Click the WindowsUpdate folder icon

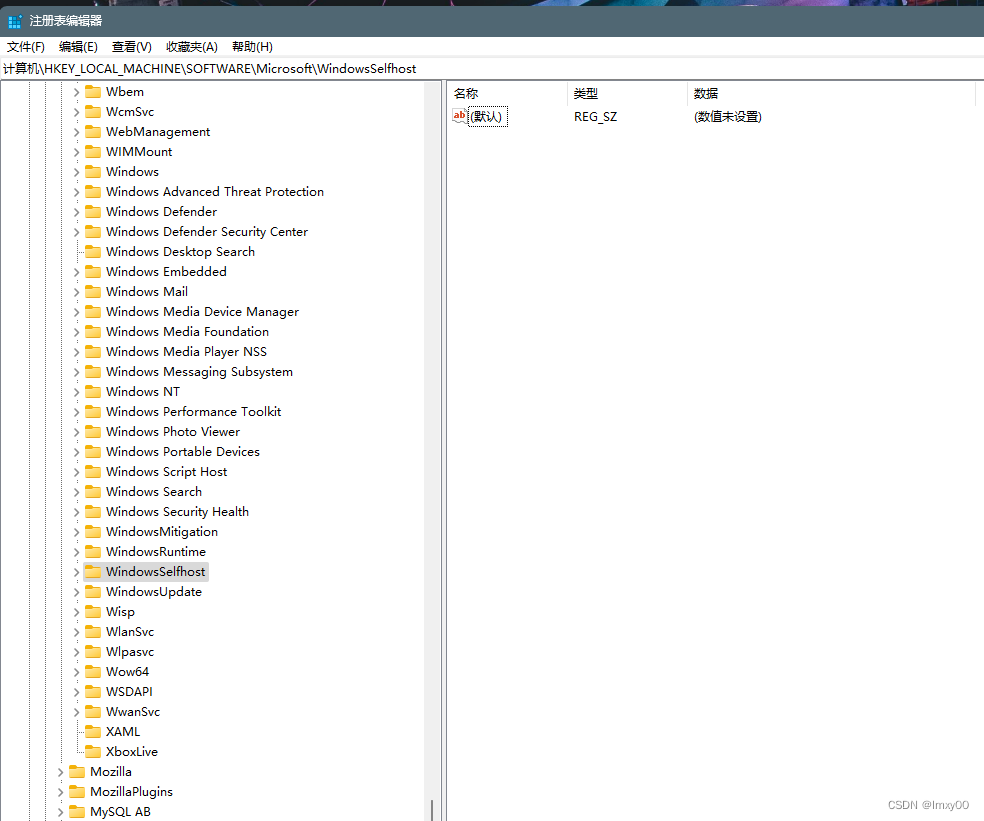point(93,592)
